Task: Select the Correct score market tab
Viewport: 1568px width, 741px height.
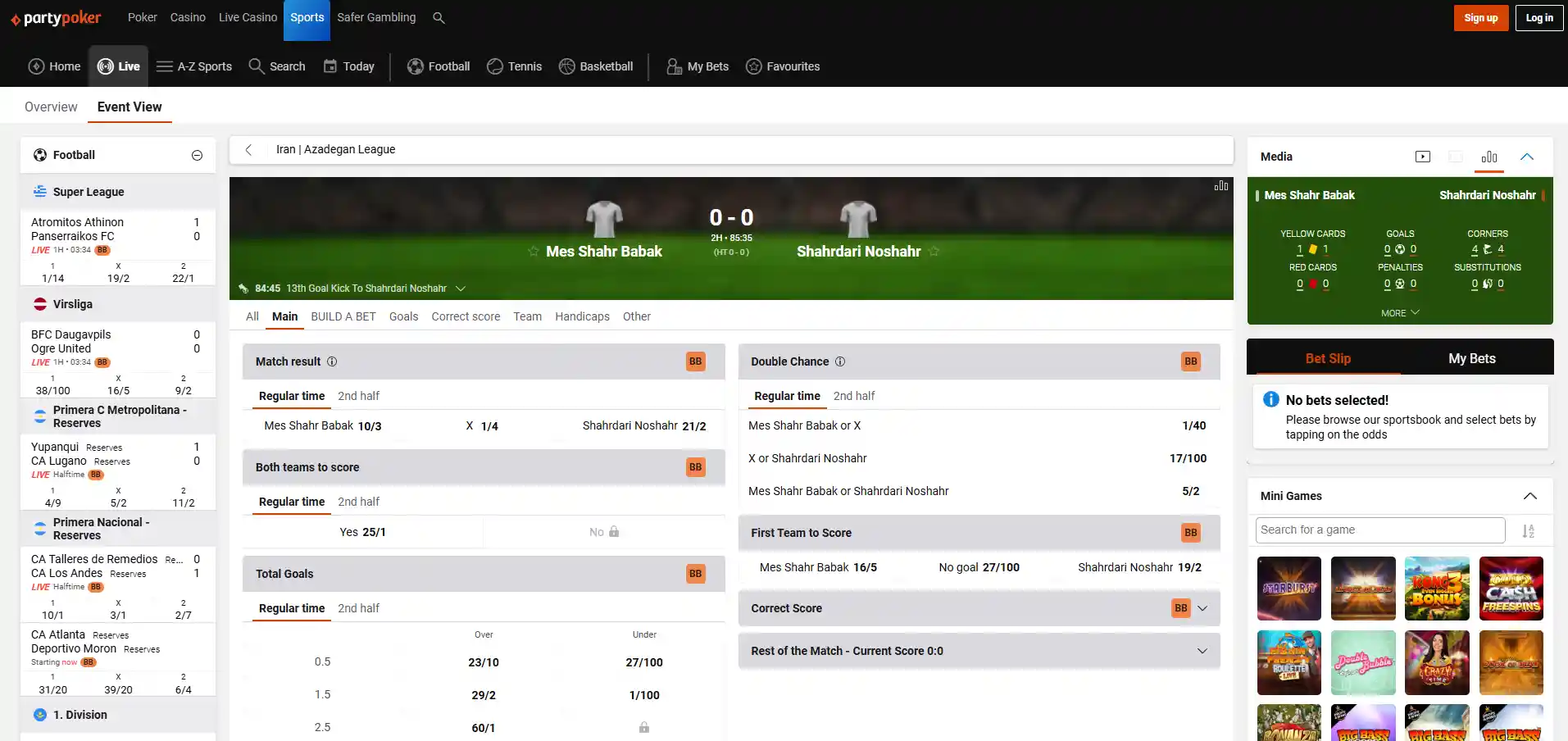Action: pos(466,316)
